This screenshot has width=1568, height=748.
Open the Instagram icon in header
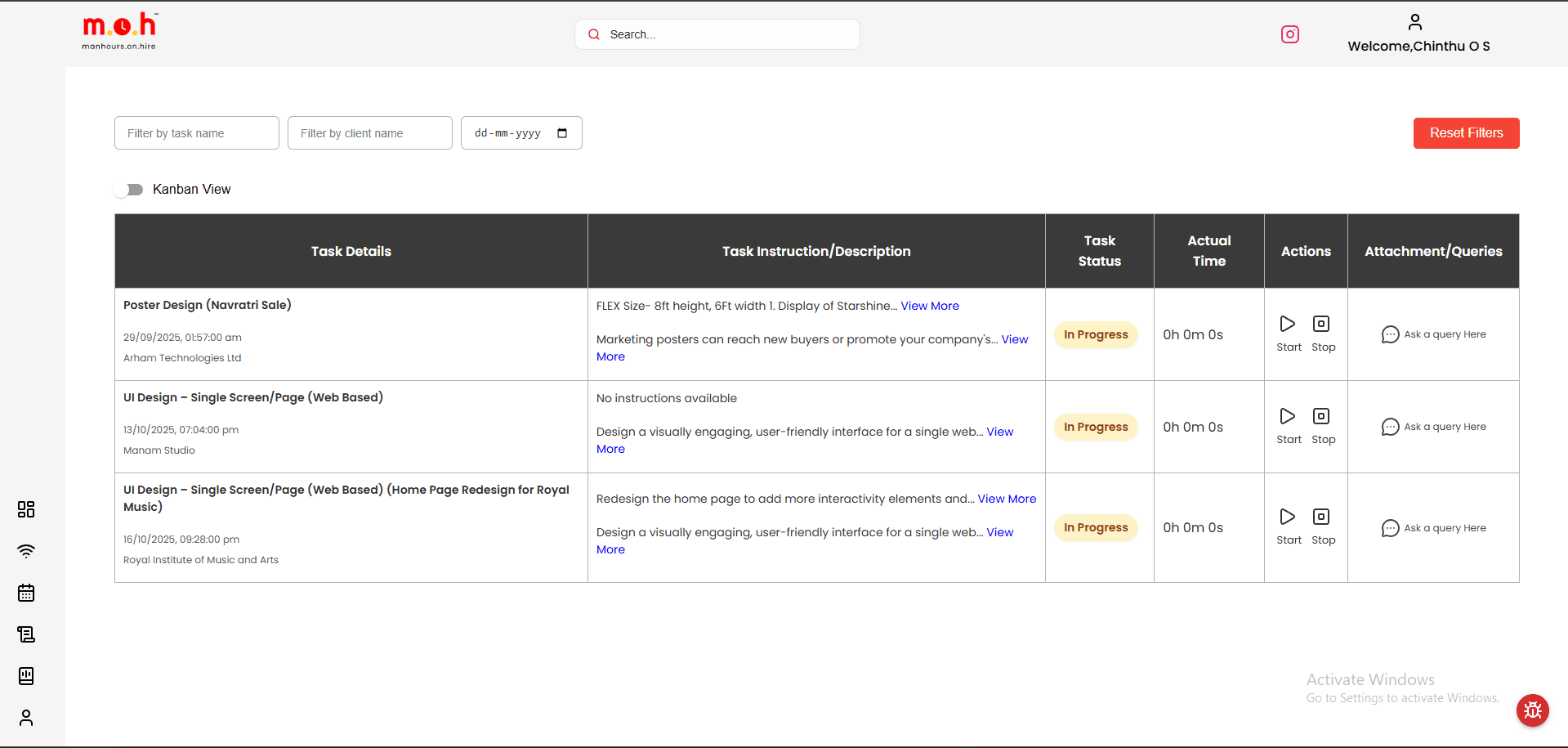[x=1290, y=34]
